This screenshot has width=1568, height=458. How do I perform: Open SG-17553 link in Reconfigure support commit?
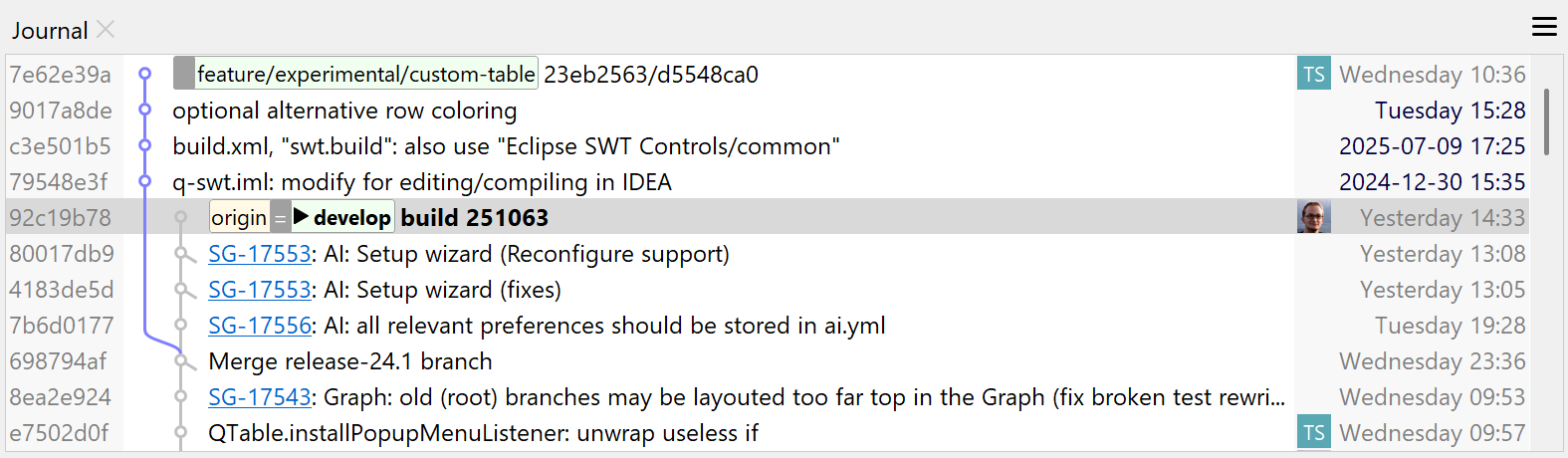tap(260, 254)
